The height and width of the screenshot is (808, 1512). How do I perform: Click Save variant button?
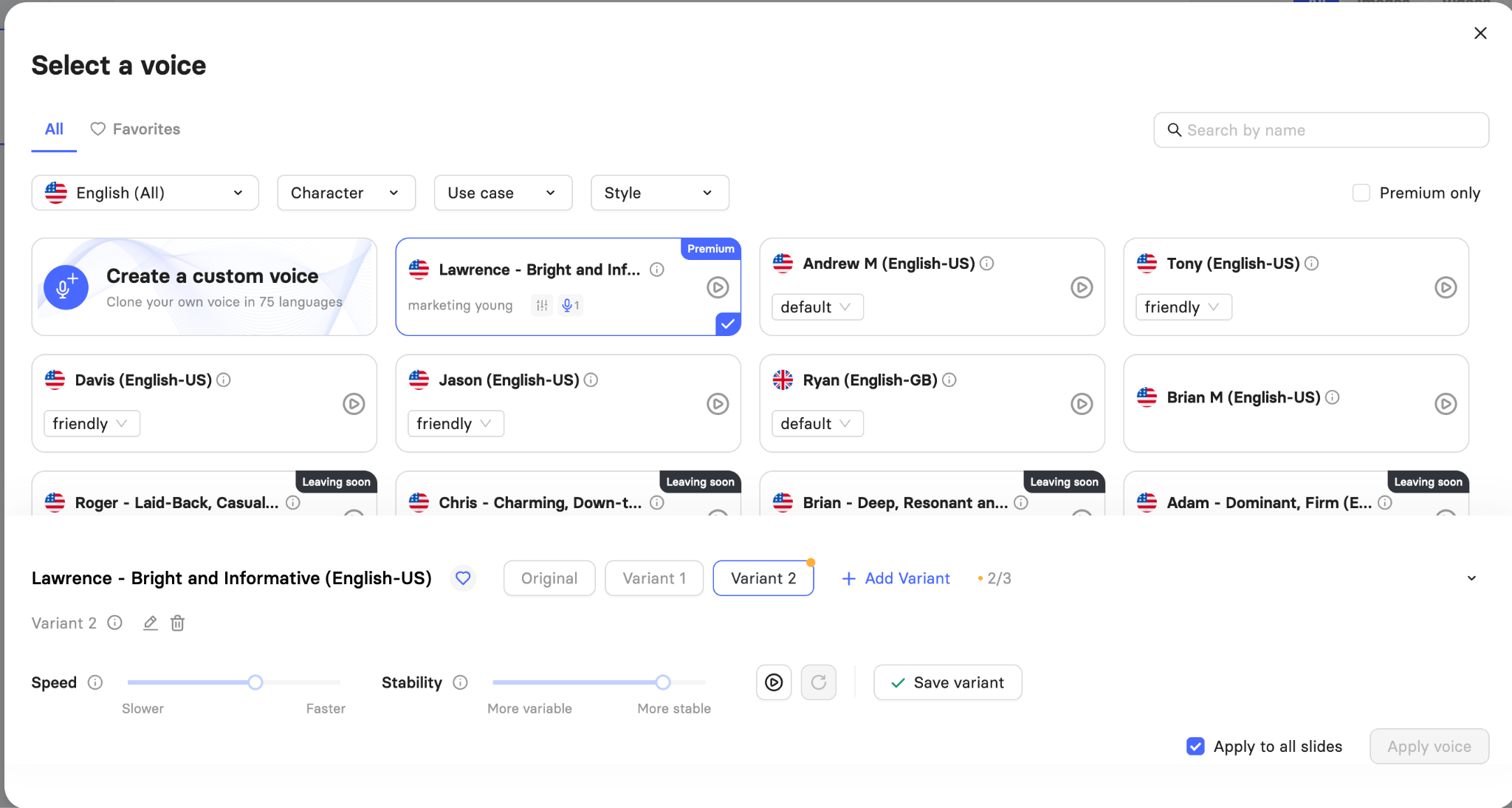tap(948, 682)
